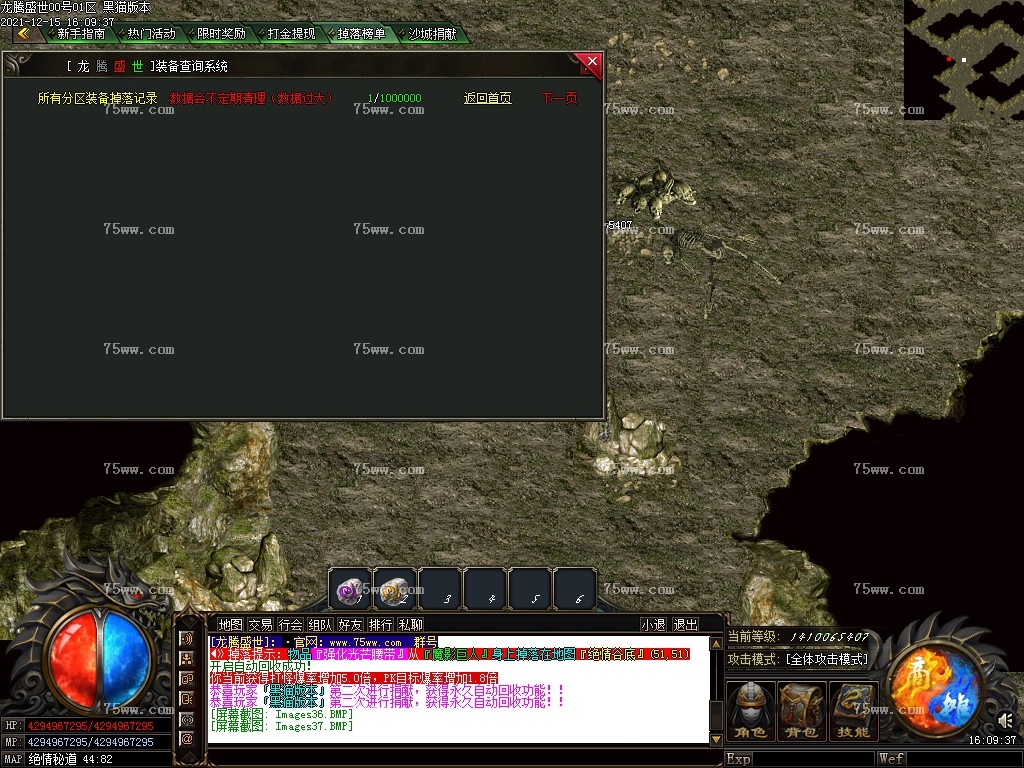Open the 行会 guild button
1024x768 pixels.
[x=290, y=625]
